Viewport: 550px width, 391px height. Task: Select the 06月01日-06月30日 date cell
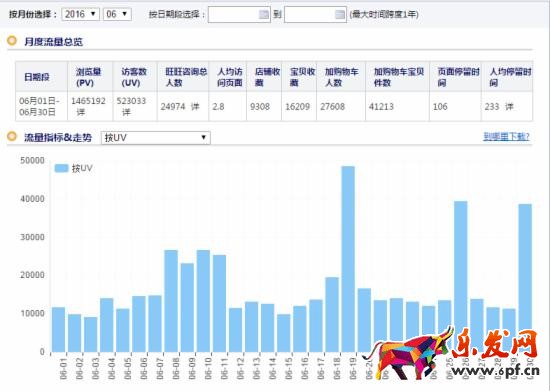[x=41, y=107]
